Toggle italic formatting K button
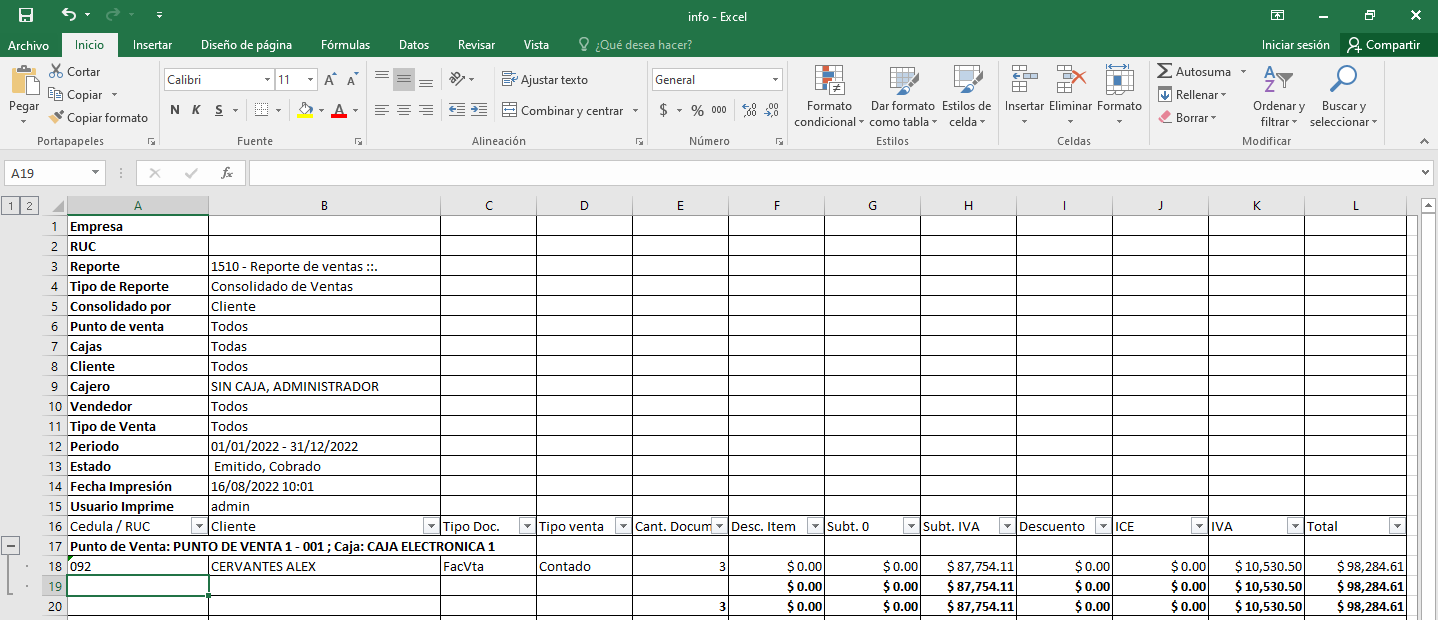This screenshot has height=620, width=1438. [196, 111]
